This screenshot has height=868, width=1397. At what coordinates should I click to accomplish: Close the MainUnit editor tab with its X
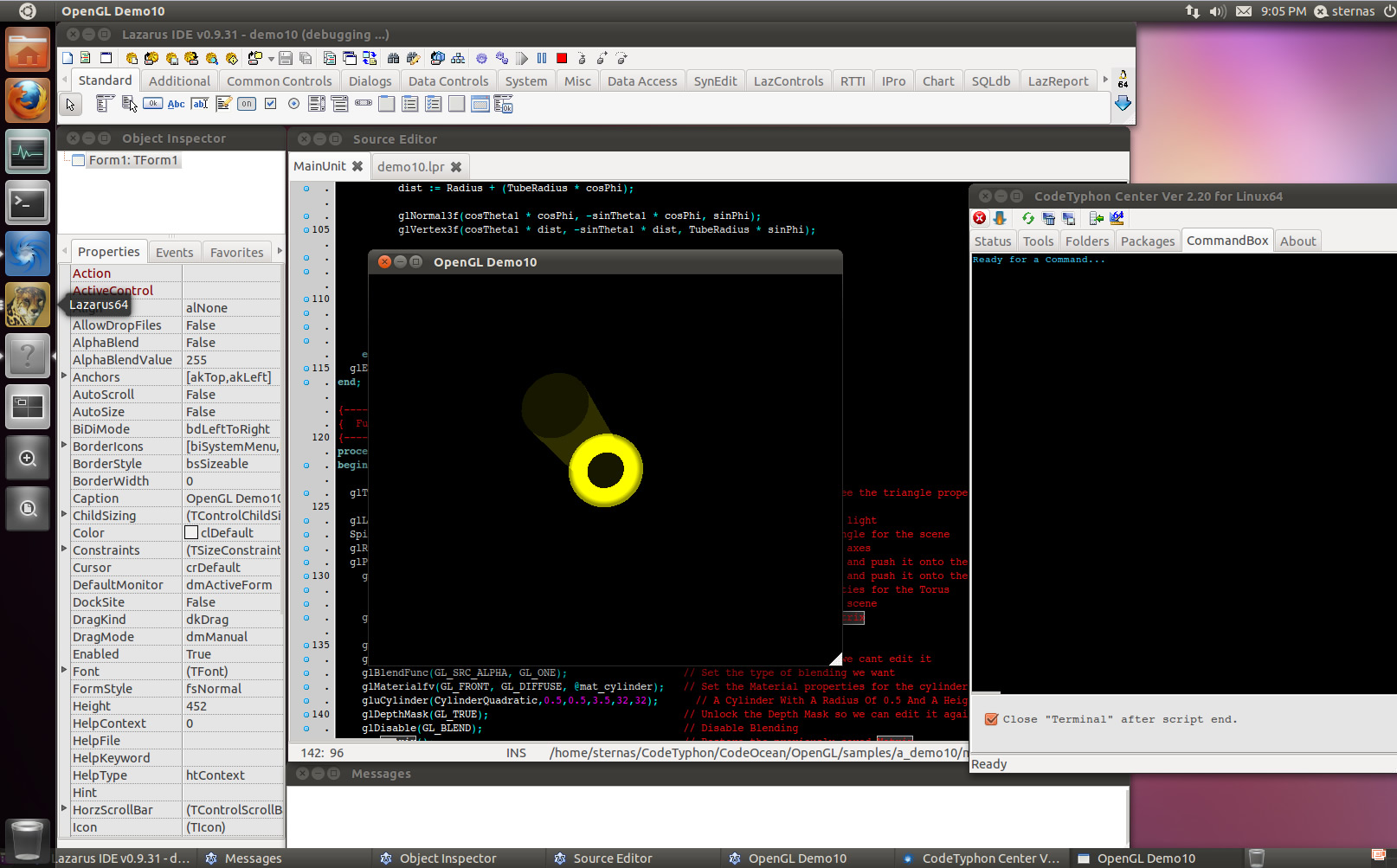(x=357, y=166)
